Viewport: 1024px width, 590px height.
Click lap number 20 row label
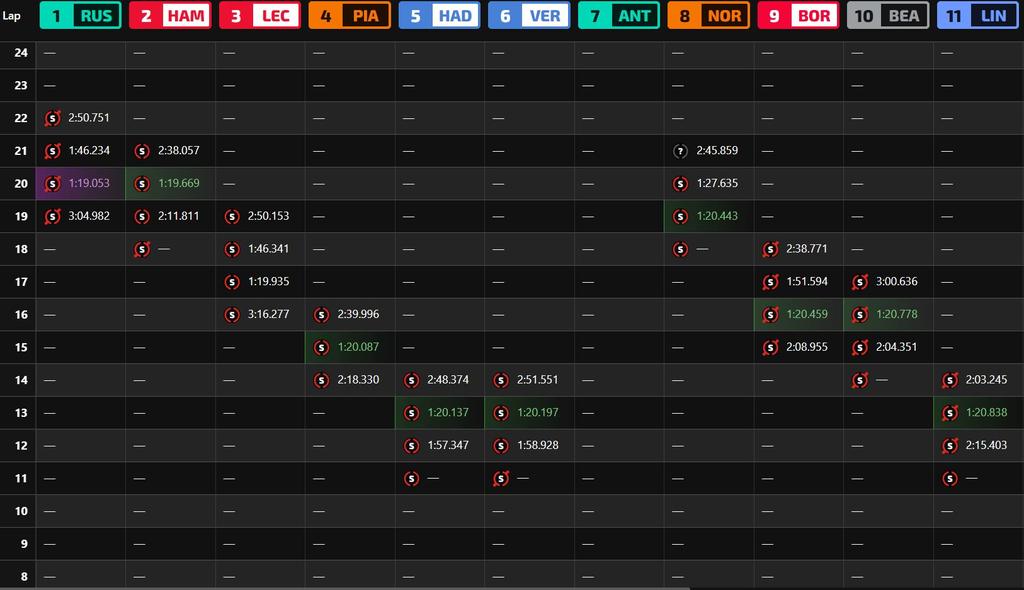21,184
